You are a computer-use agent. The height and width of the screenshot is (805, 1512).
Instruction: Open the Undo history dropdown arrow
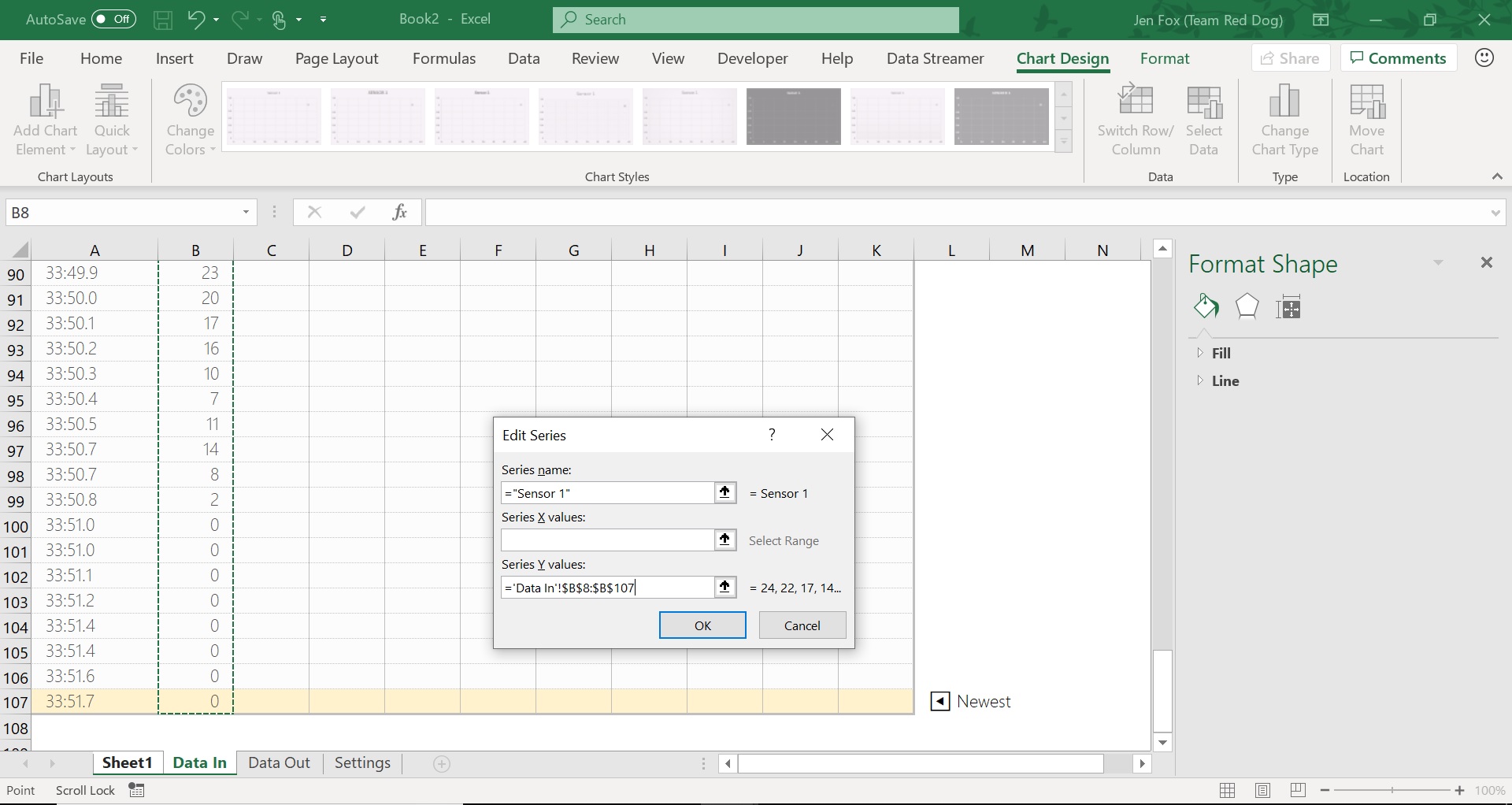point(216,20)
